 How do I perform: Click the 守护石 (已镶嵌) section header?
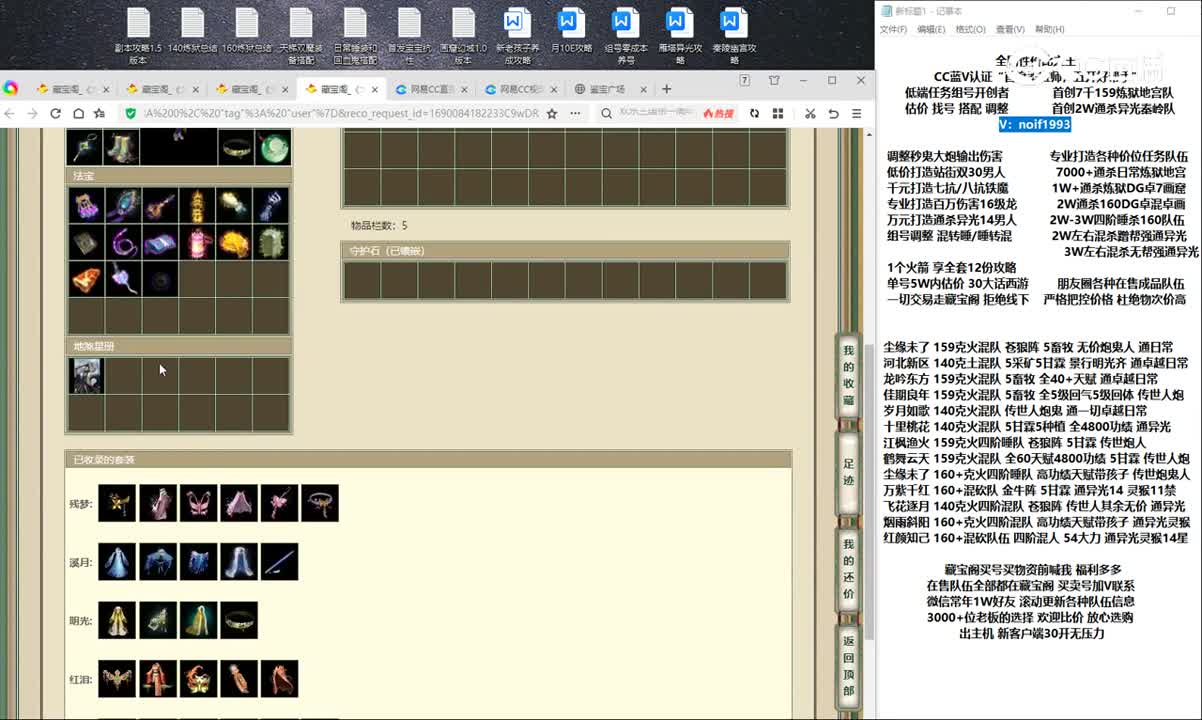(x=565, y=251)
